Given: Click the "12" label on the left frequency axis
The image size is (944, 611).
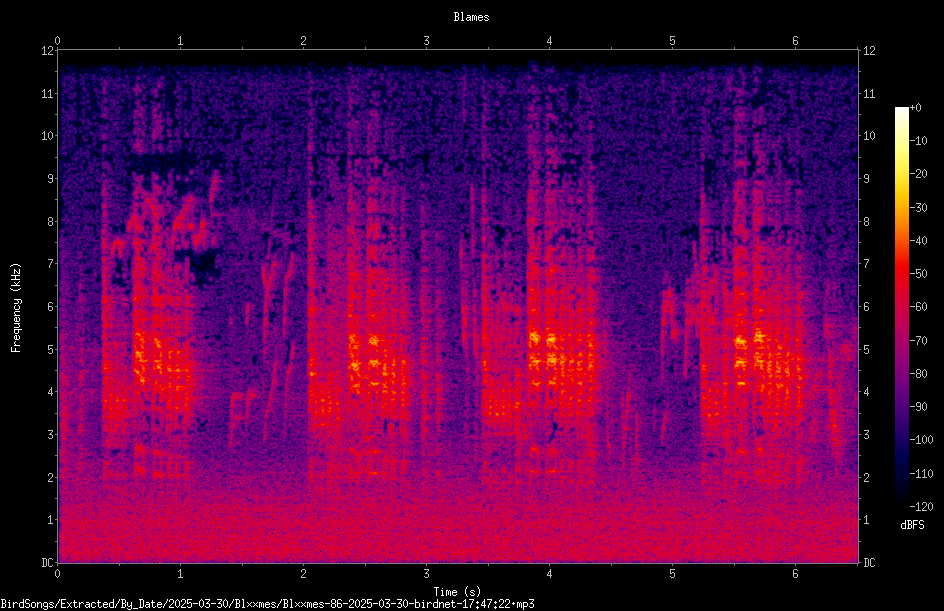Looking at the screenshot, I should [47, 51].
